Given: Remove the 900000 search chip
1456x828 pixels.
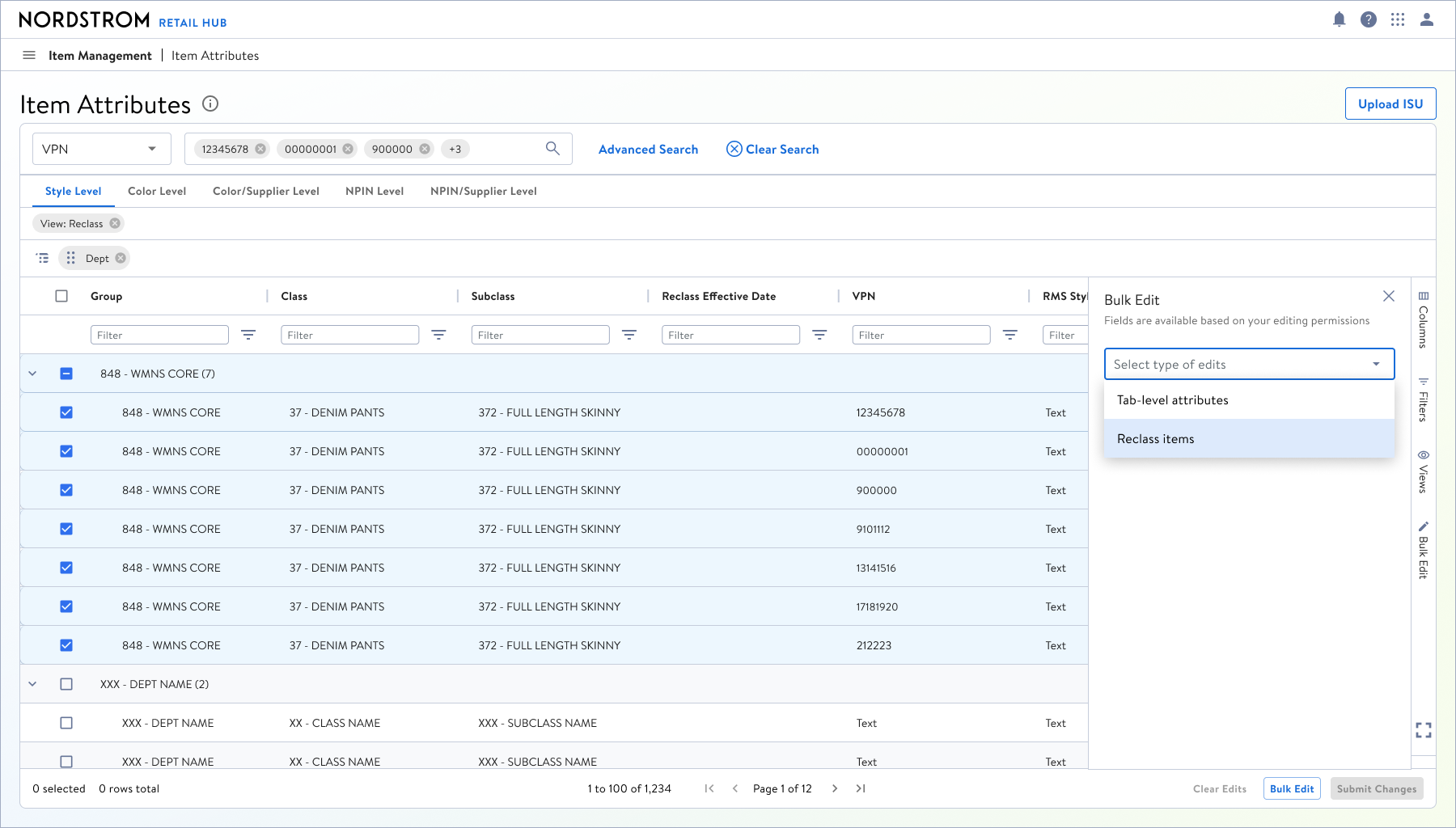Looking at the screenshot, I should click(x=425, y=149).
